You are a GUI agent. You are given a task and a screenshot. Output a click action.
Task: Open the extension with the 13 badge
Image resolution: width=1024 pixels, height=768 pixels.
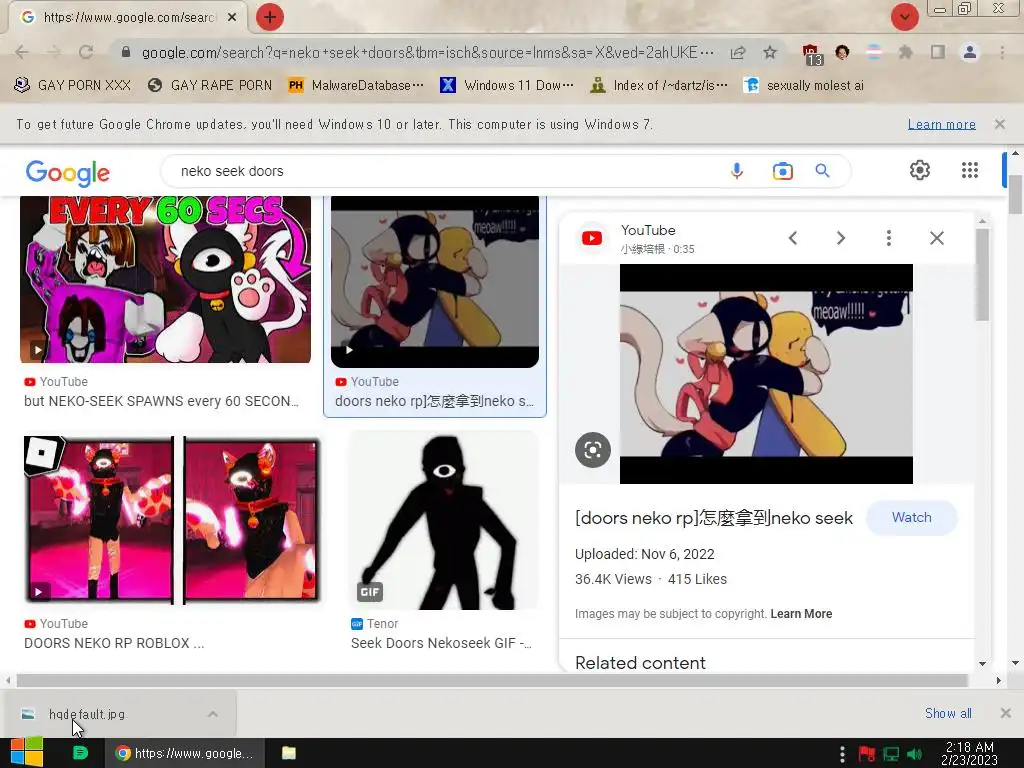(811, 54)
